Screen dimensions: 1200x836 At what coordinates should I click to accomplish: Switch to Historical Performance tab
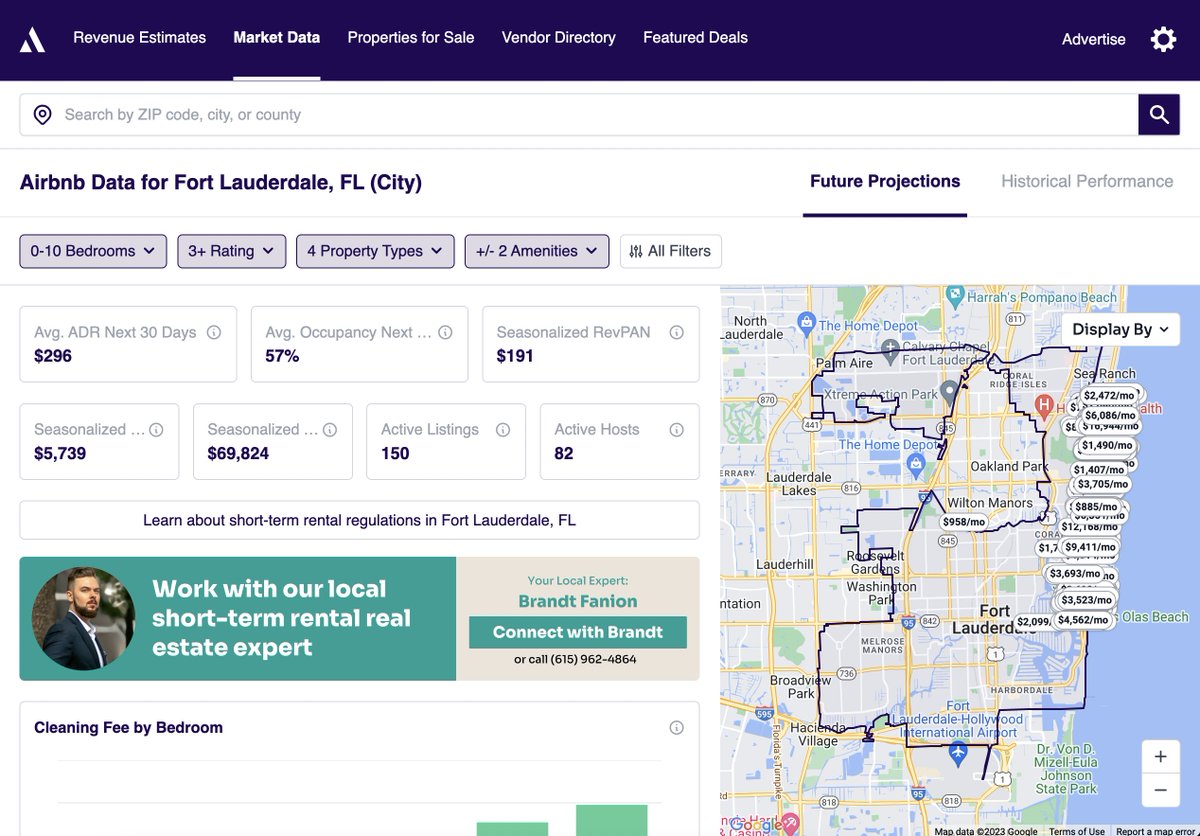pos(1087,182)
